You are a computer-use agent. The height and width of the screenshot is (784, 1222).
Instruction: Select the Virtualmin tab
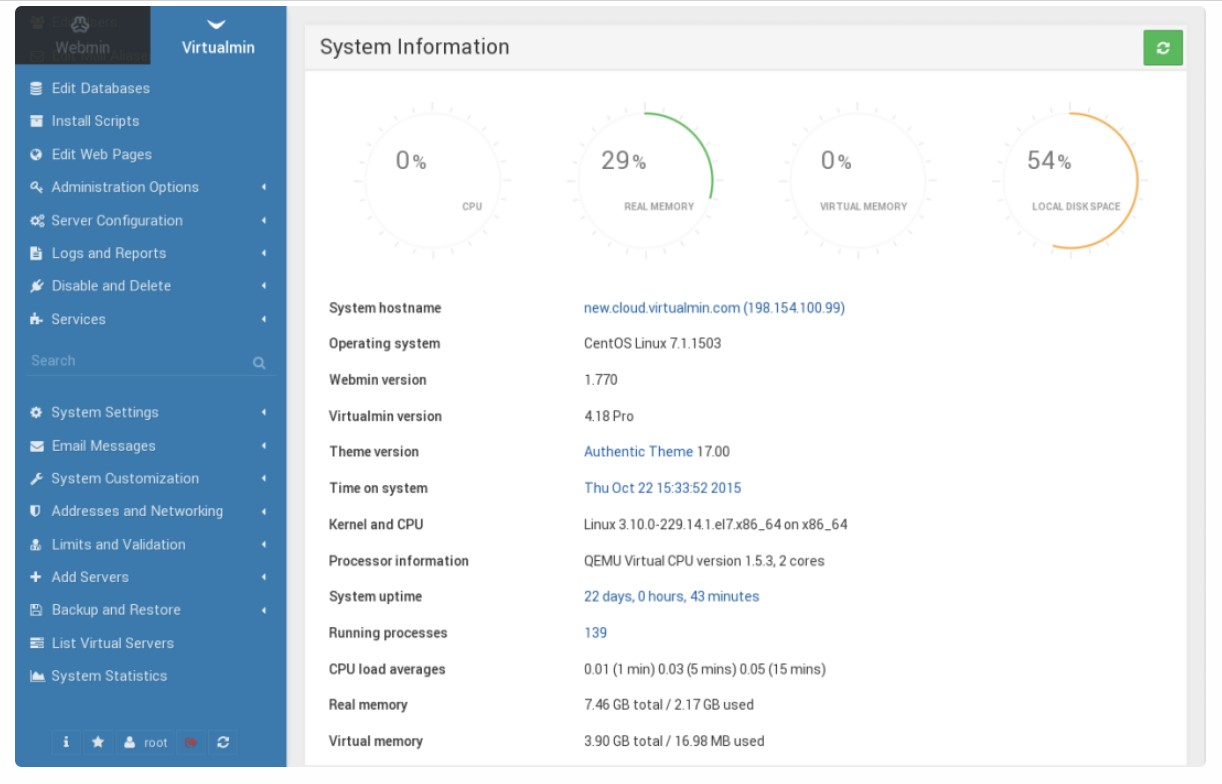218,36
